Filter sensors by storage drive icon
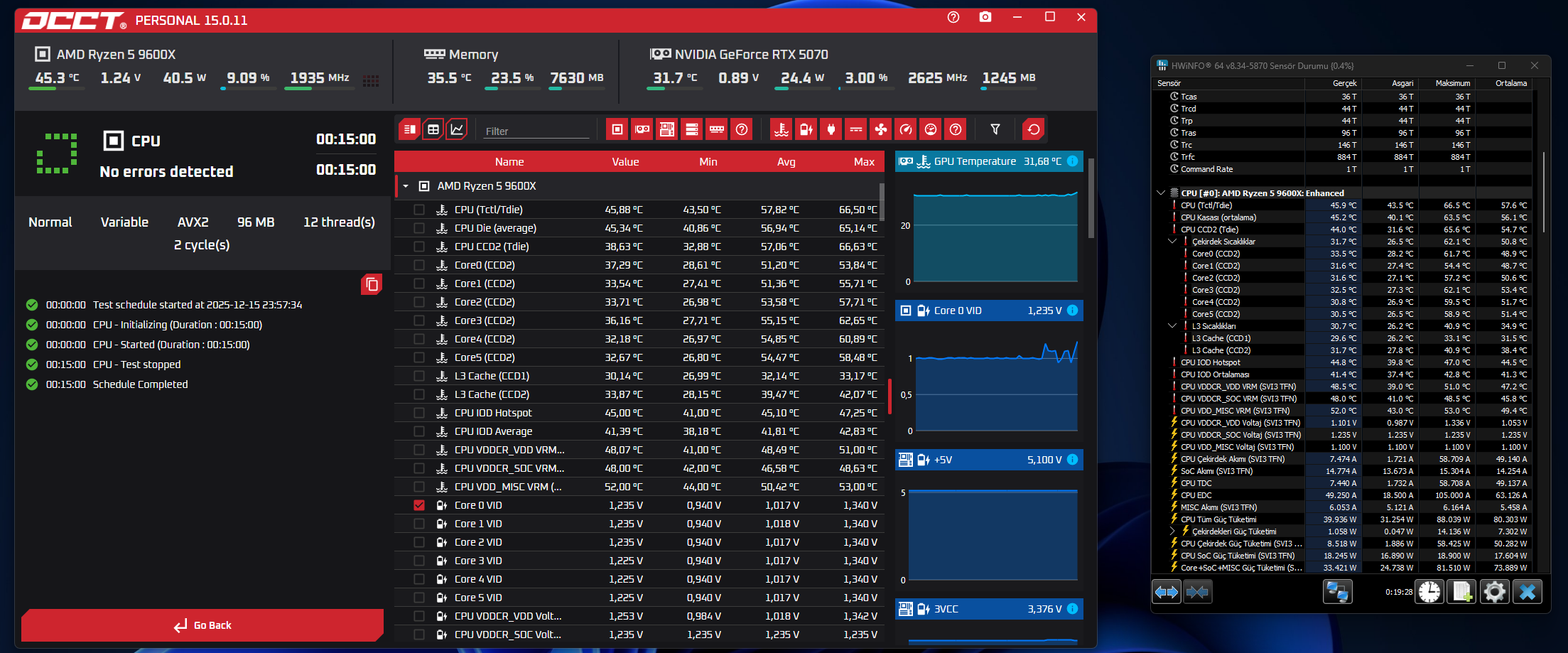The height and width of the screenshot is (653, 1568). (x=692, y=129)
